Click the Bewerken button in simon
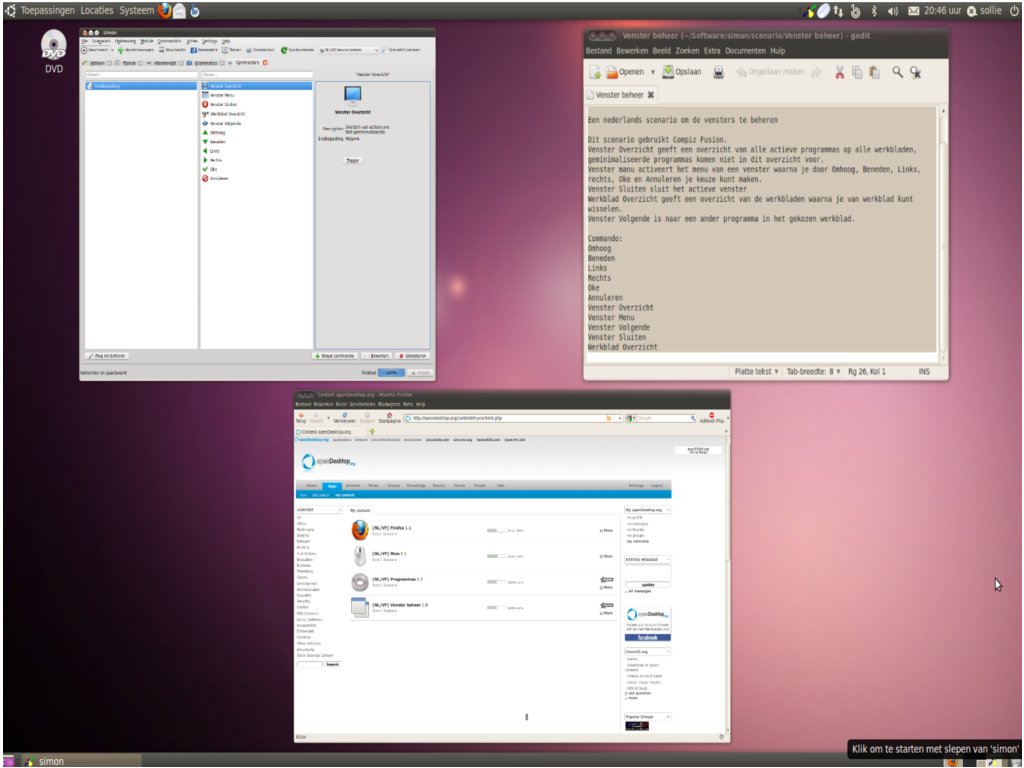Screen dimensions: 1024x768 point(377,356)
